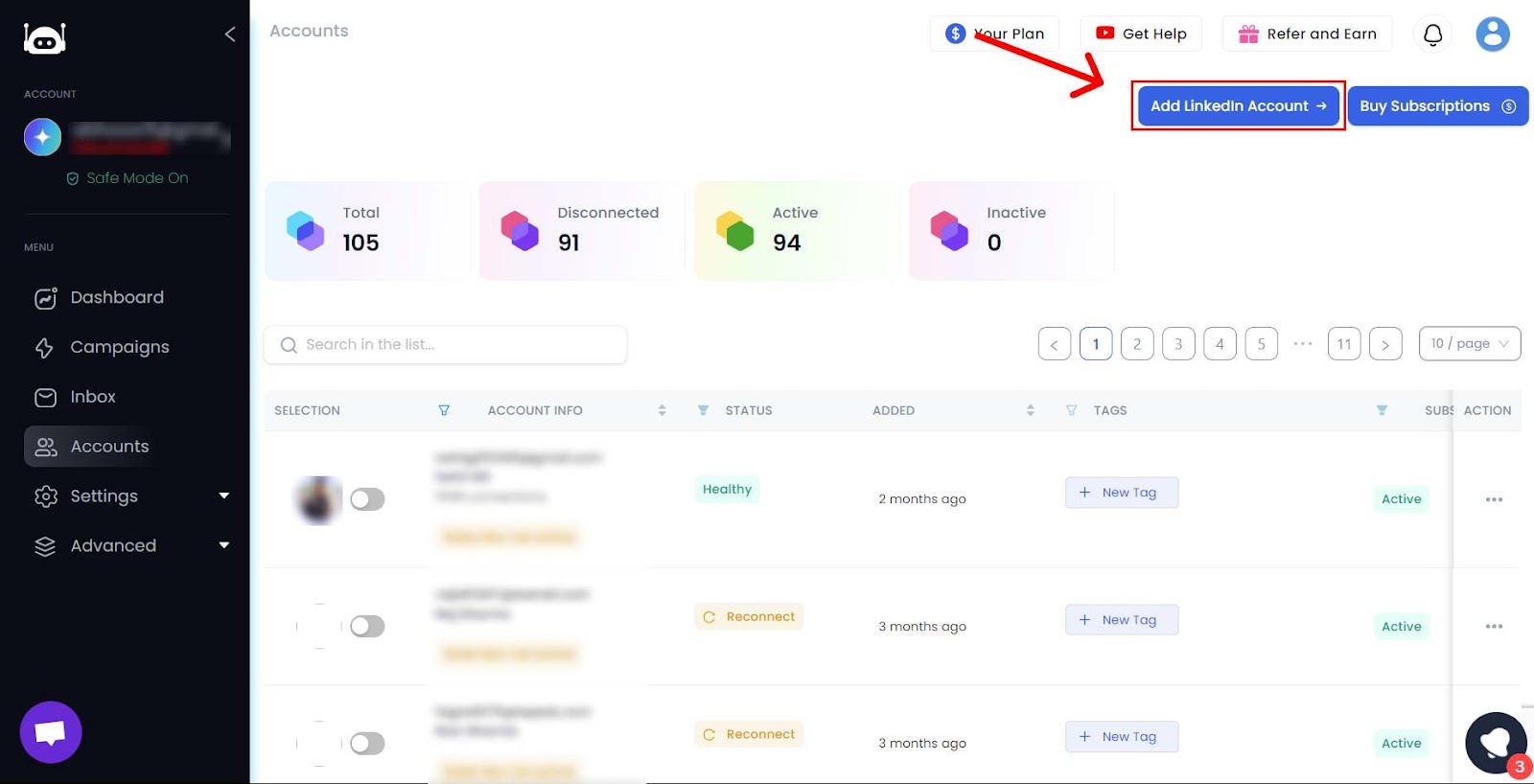This screenshot has height=784, width=1534.
Task: Add New Tag in the second row
Action: 1122,620
